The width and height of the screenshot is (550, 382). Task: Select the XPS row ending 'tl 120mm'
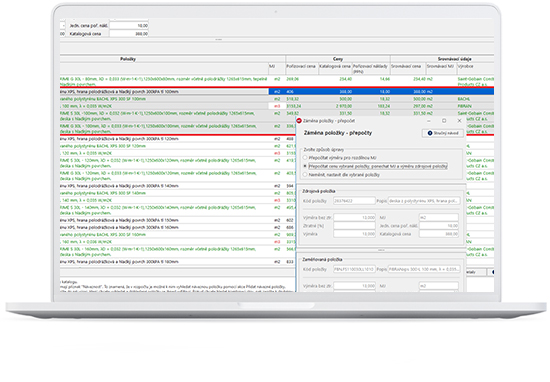tap(177, 139)
